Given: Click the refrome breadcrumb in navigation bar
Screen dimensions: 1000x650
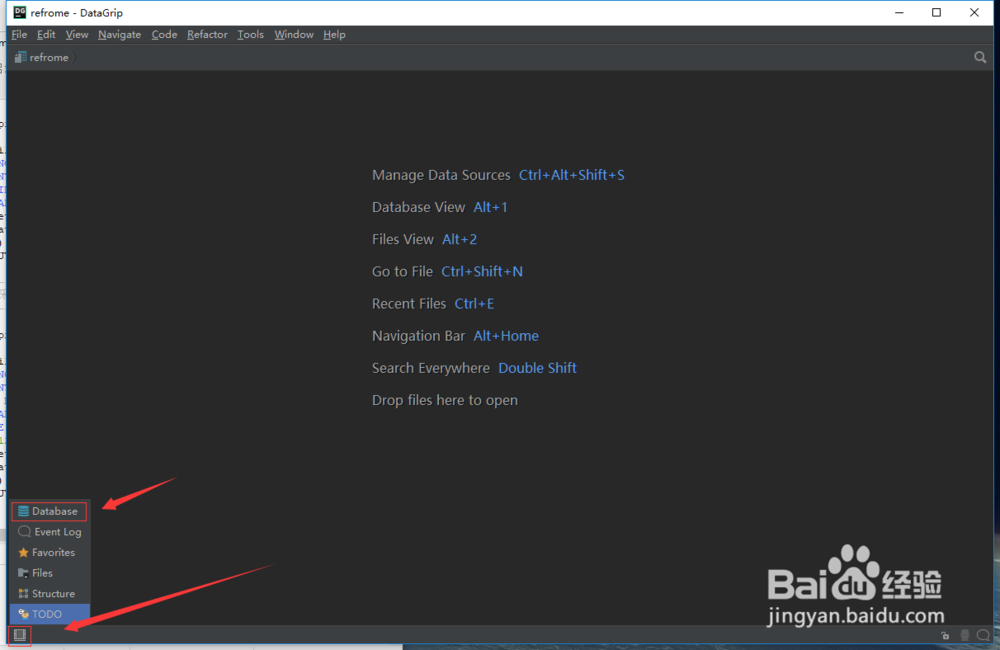Looking at the screenshot, I should click(43, 57).
